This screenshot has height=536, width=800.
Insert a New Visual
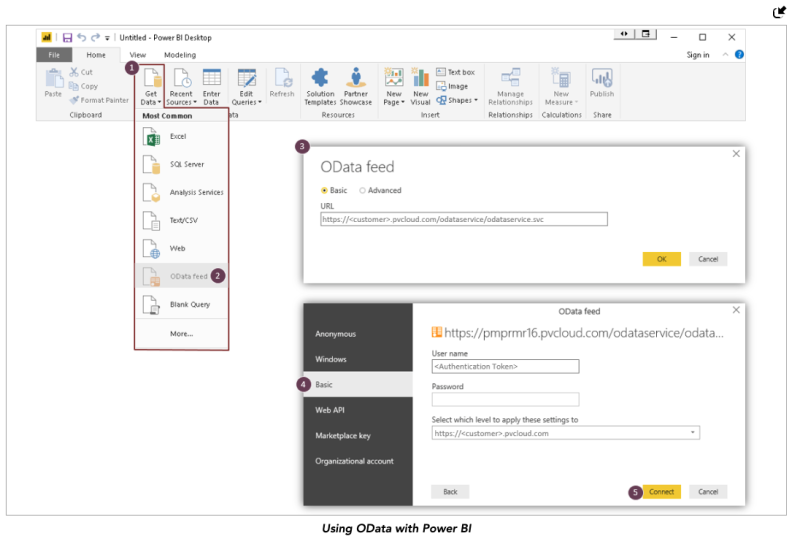tap(420, 87)
